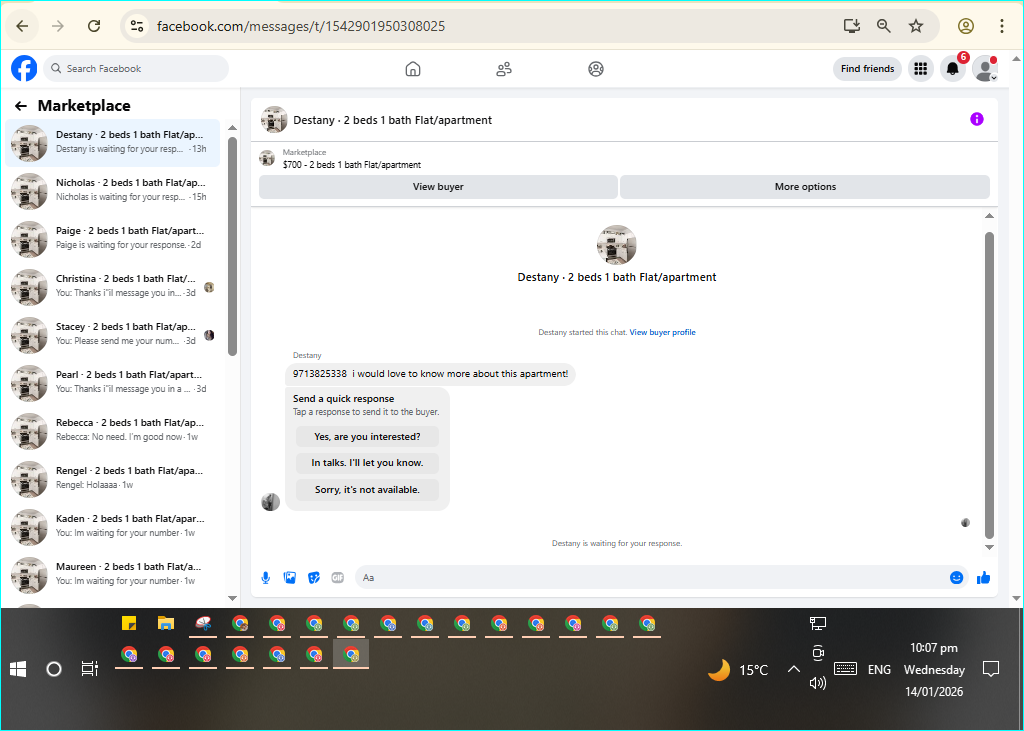Click the View buyer button

[x=438, y=187]
